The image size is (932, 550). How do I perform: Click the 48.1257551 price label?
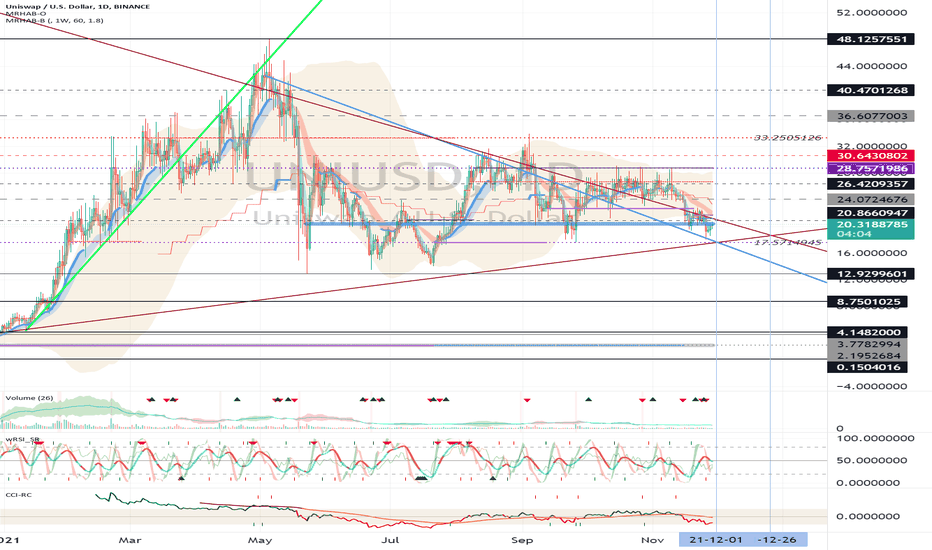(871, 39)
